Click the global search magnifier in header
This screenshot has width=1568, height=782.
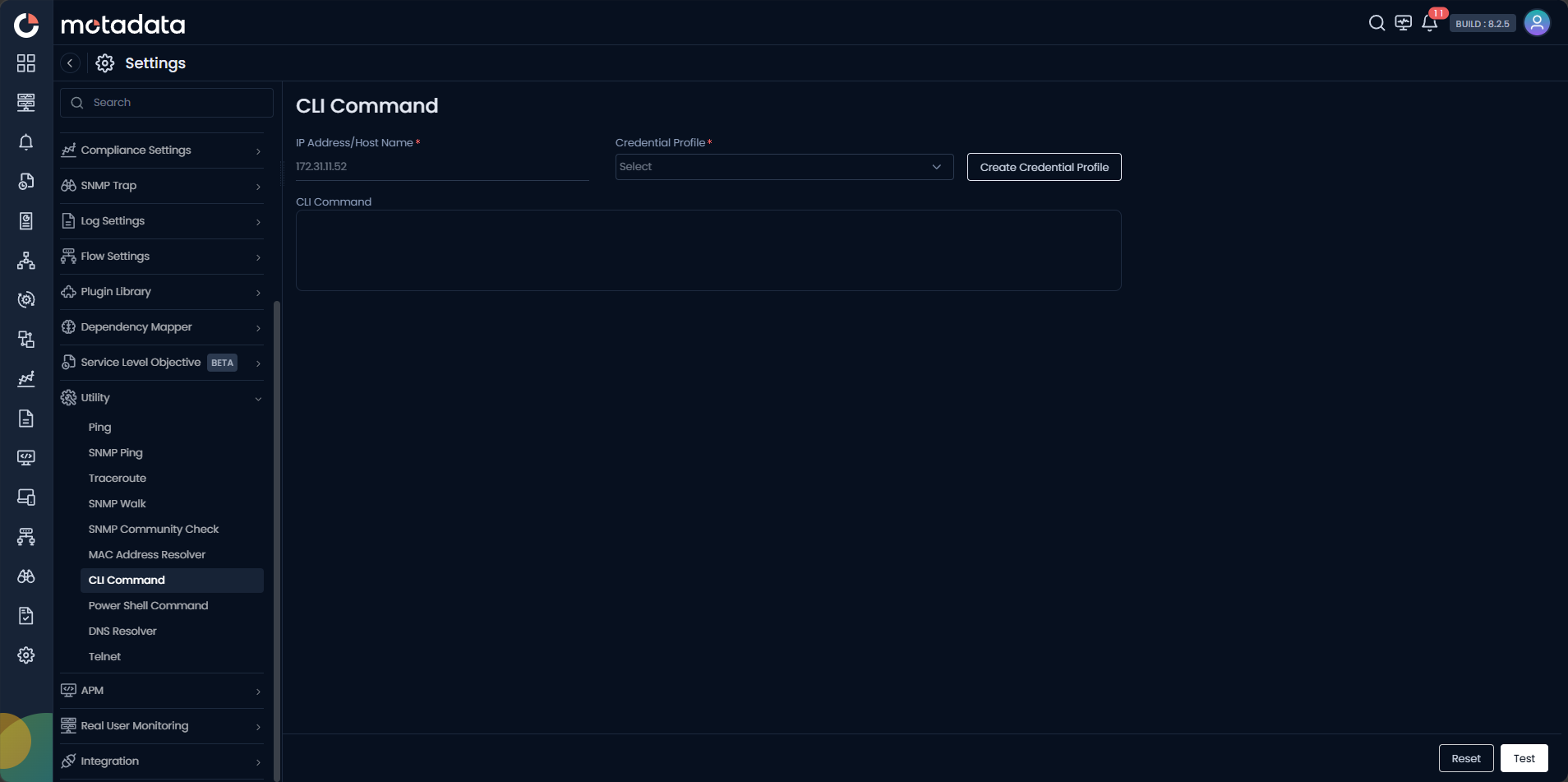[1377, 23]
